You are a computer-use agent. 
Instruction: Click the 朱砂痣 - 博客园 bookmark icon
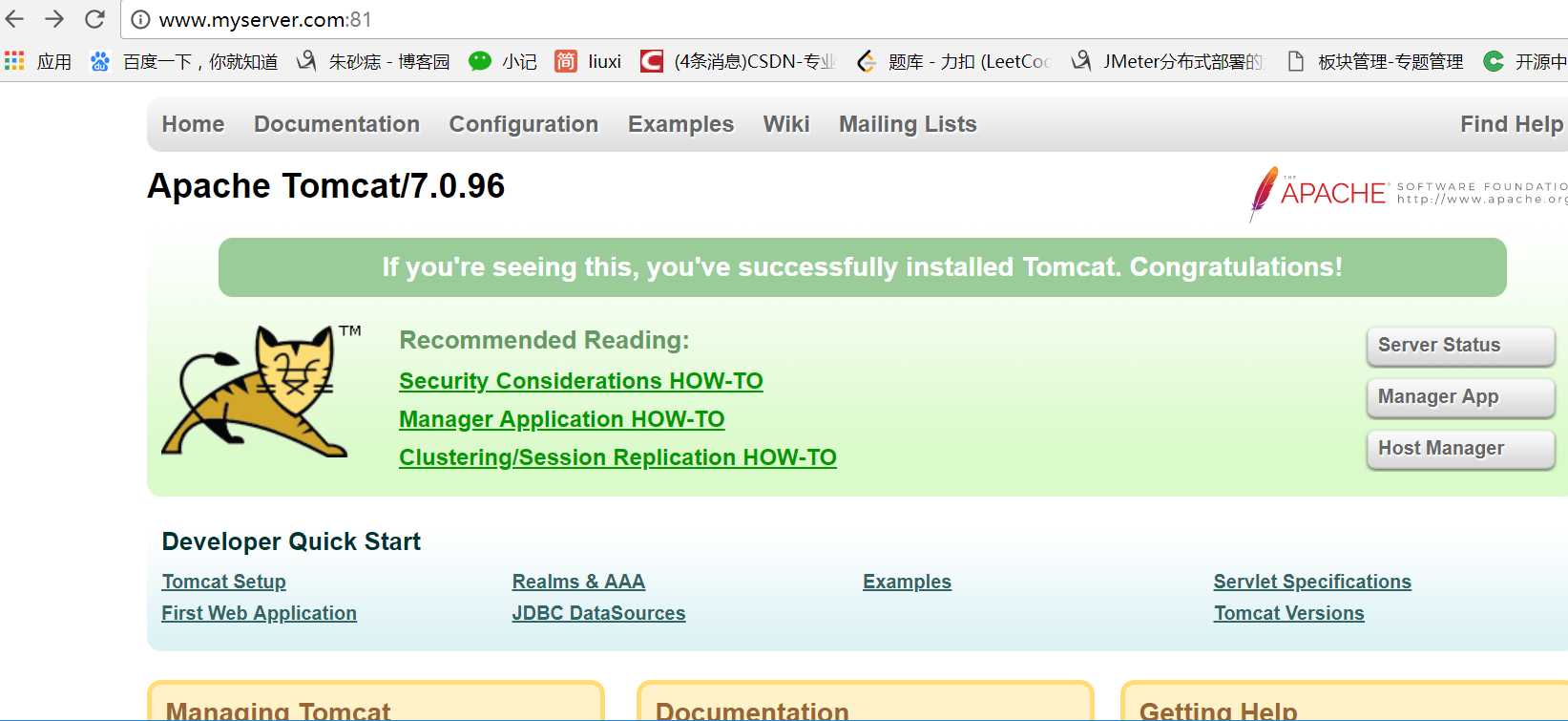point(306,61)
